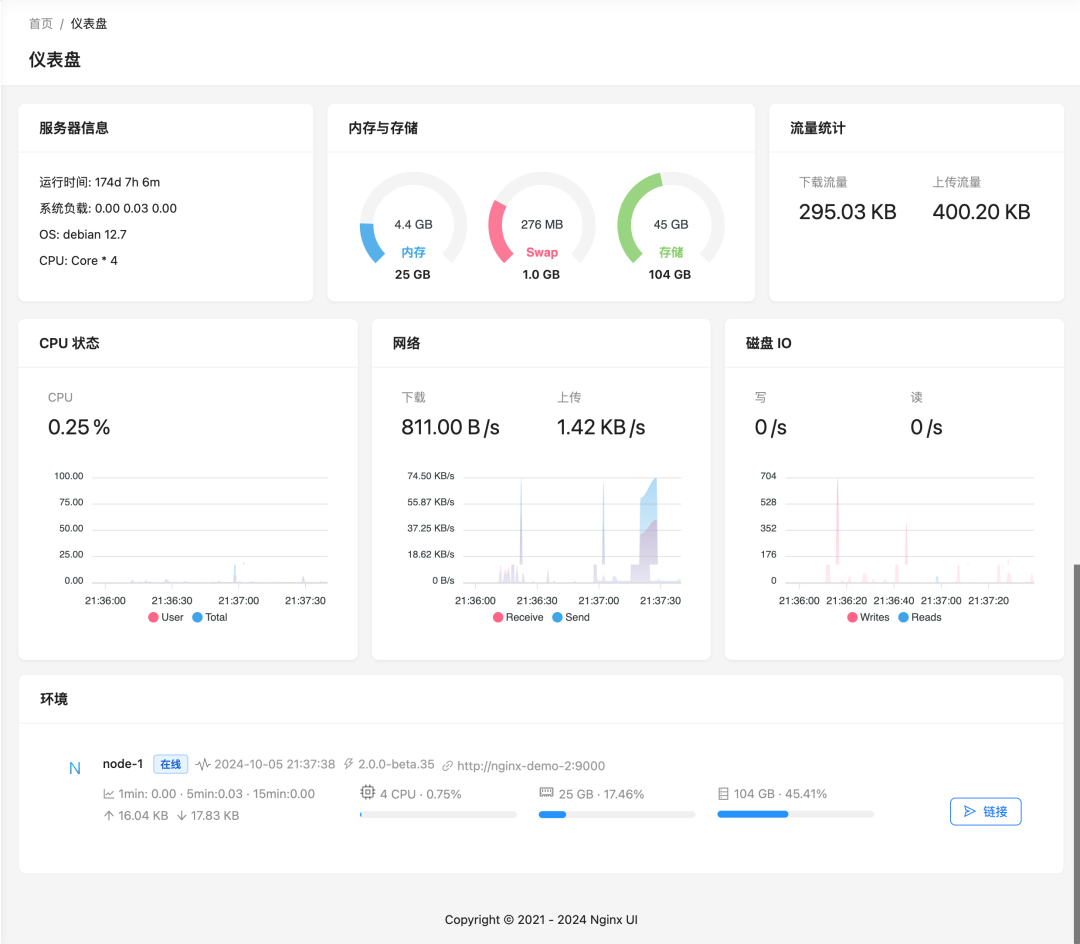
Task: Toggle the Writes series in disk IO legend
Action: [x=869, y=617]
